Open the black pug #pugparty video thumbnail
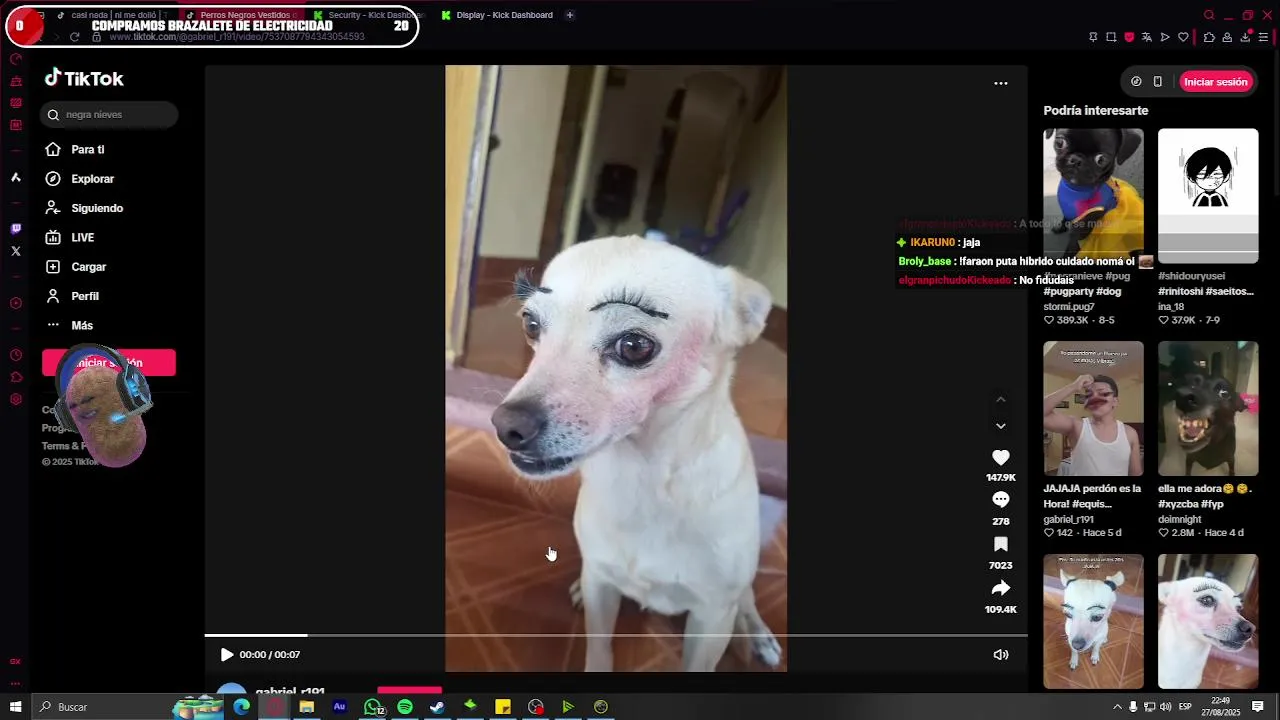The width and height of the screenshot is (1280, 720). click(1093, 196)
